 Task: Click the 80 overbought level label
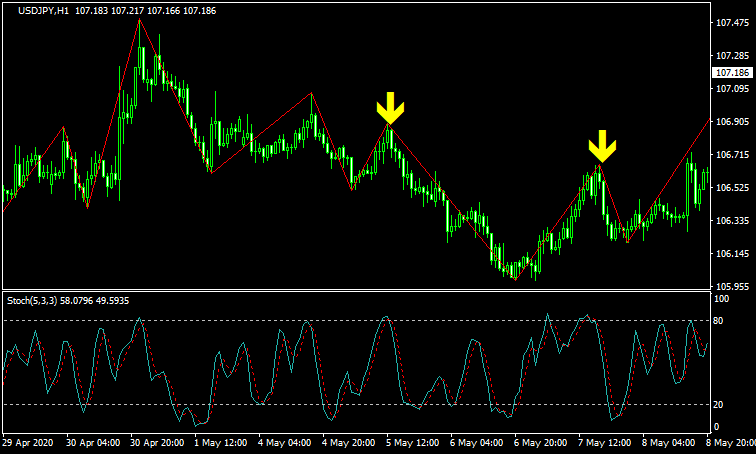coord(718,320)
